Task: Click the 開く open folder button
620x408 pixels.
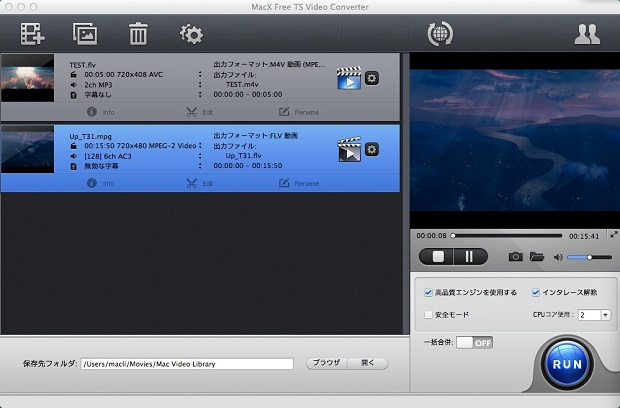Action: [368, 363]
